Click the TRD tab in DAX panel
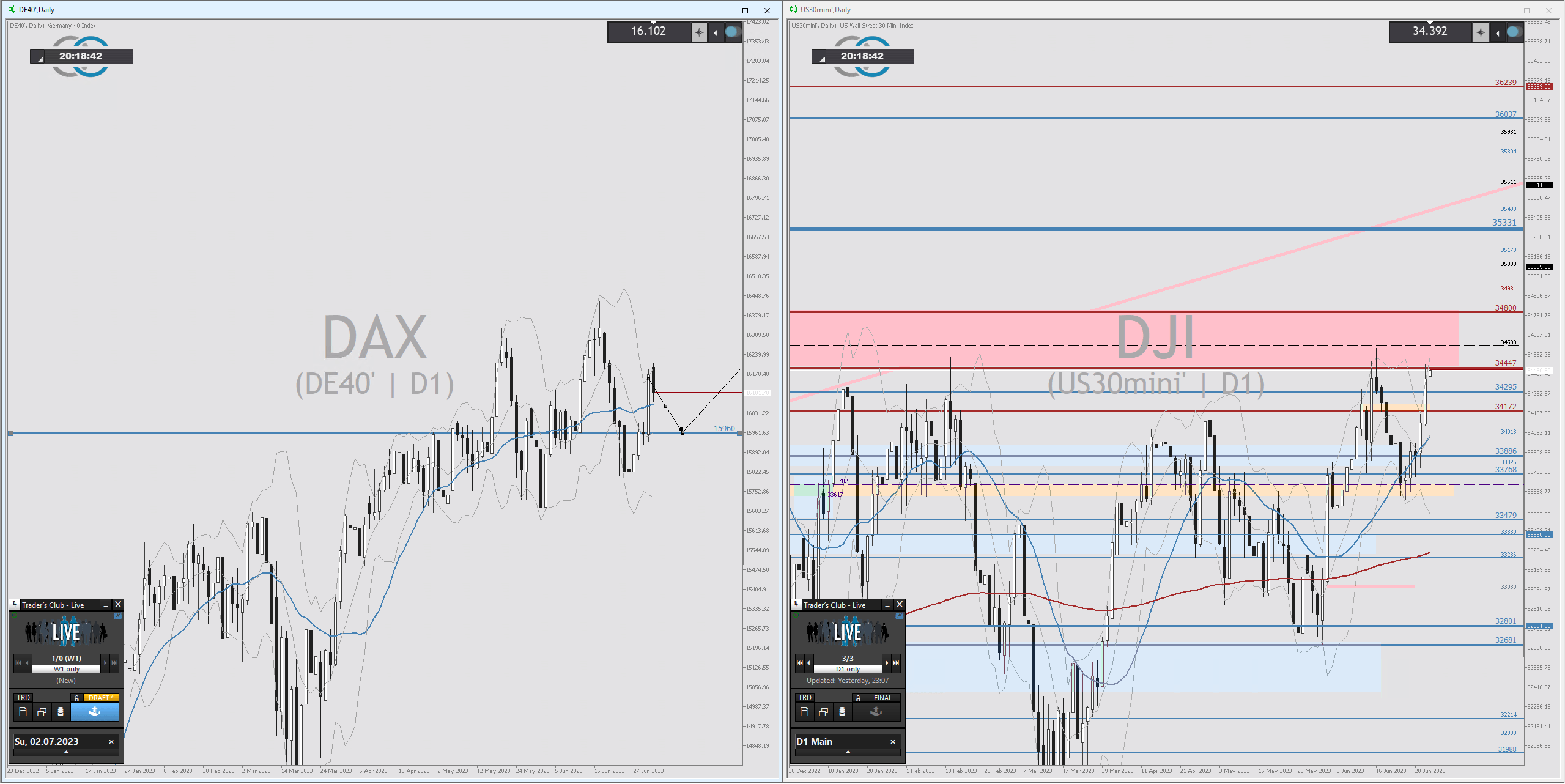The width and height of the screenshot is (1565, 784). point(23,698)
